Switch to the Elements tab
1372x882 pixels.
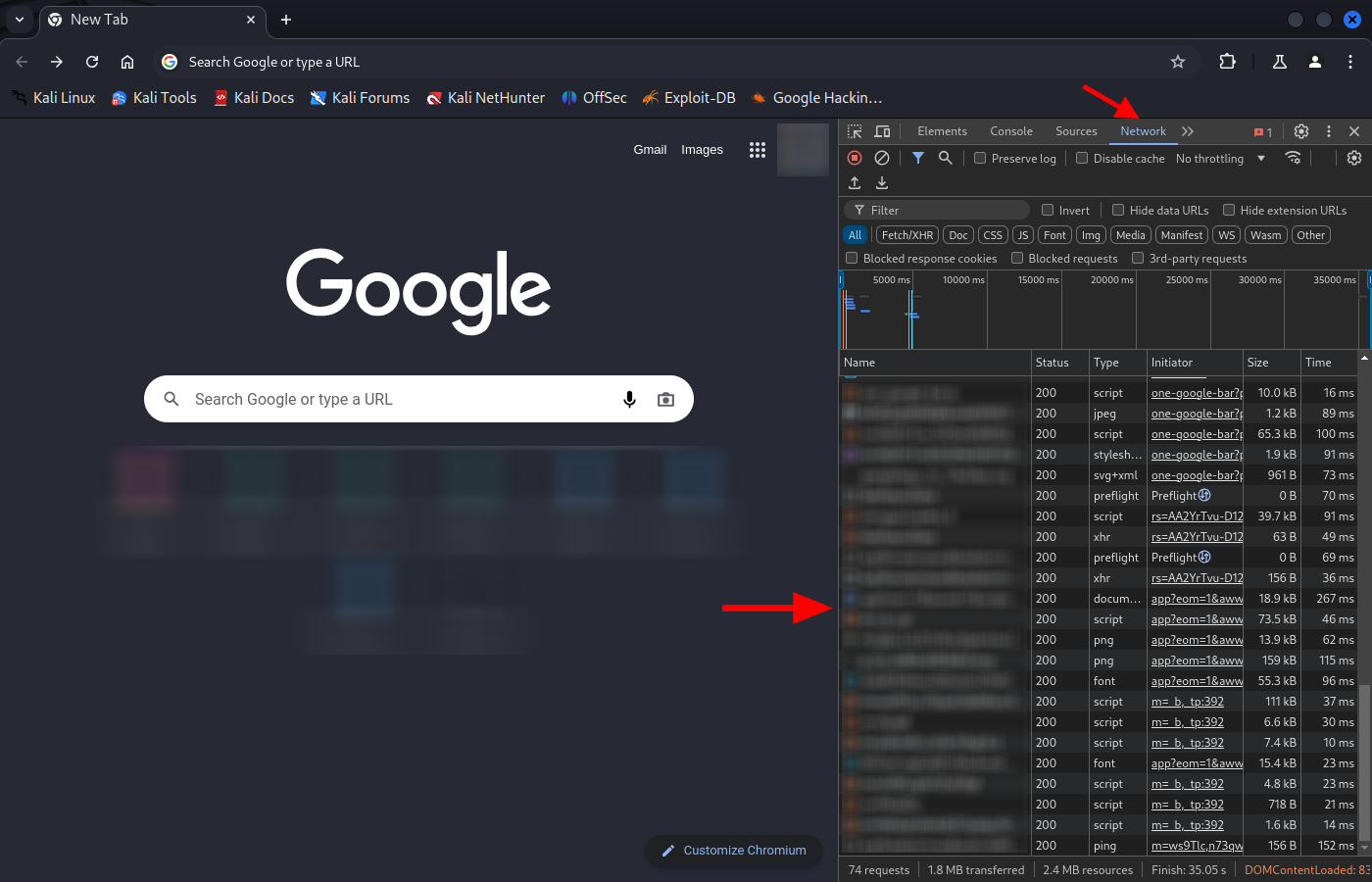pos(942,131)
